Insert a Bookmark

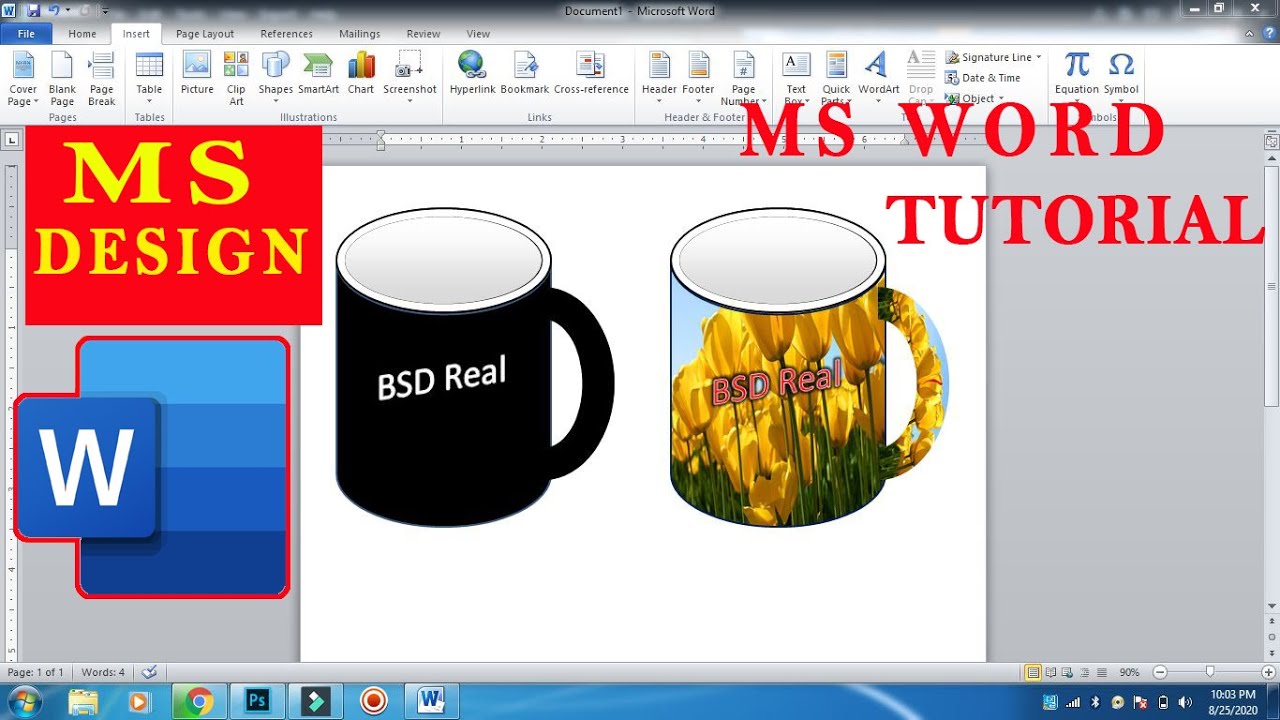(x=525, y=75)
